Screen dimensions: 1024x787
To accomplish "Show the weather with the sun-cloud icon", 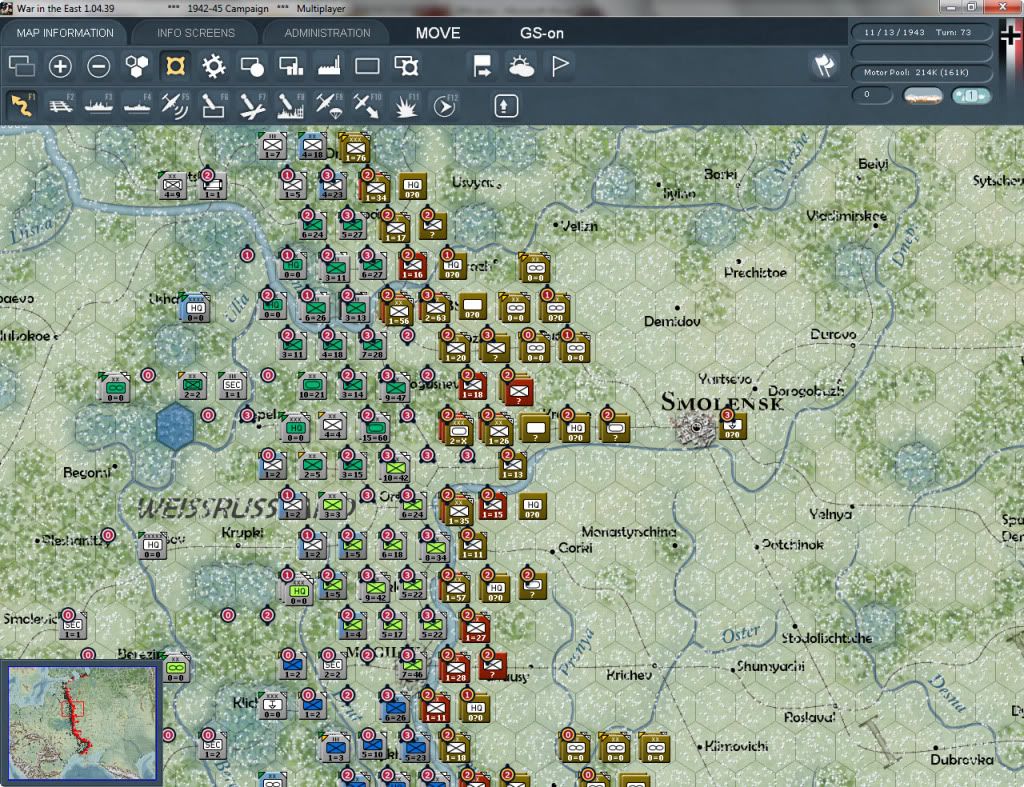I will coord(521,66).
